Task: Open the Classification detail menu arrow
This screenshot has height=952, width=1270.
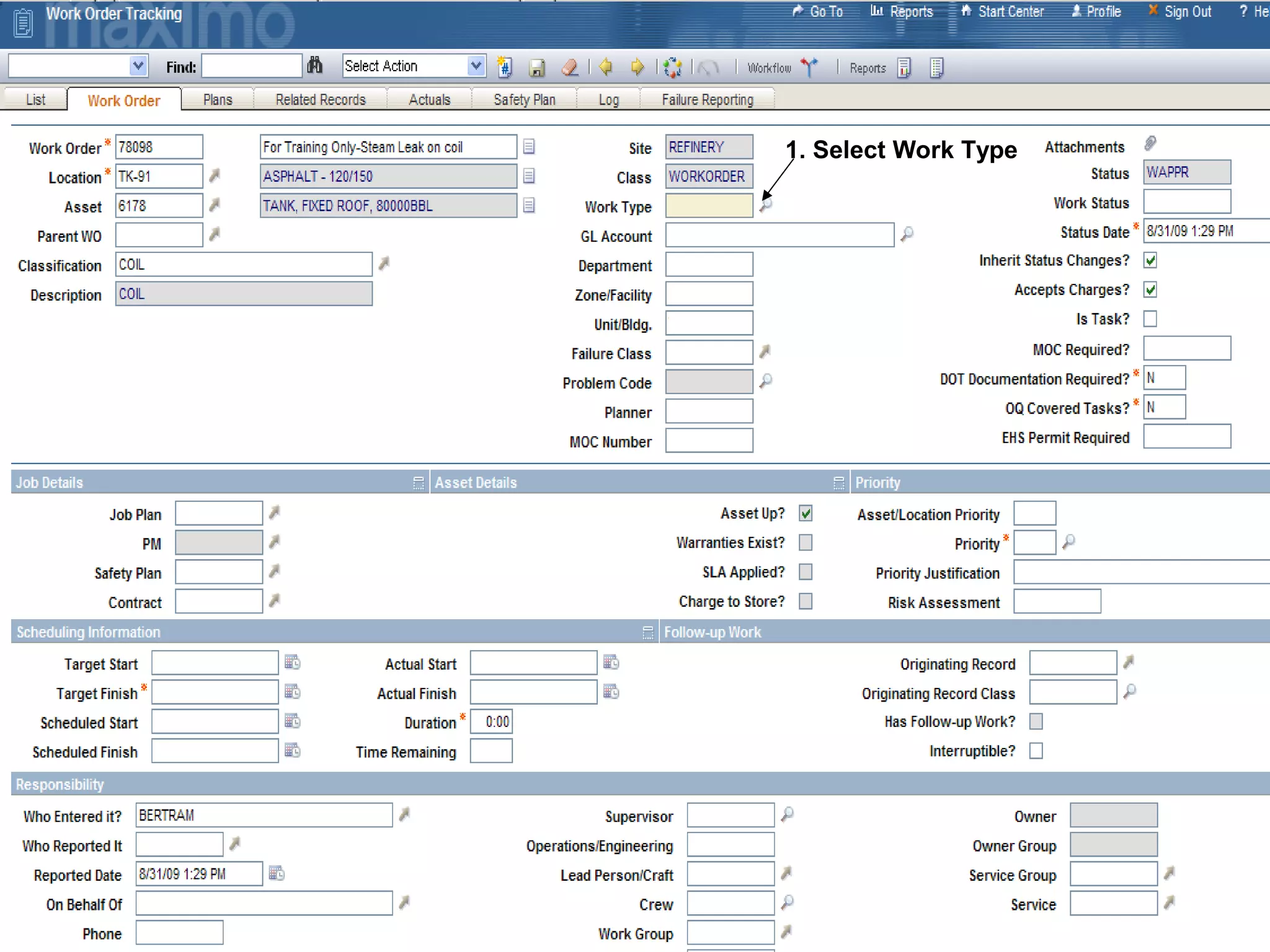Action: pyautogui.click(x=384, y=263)
